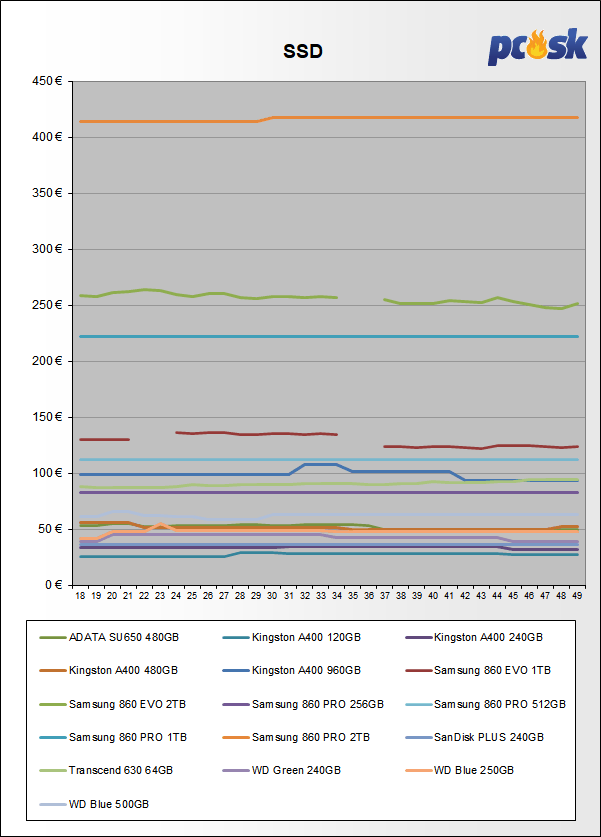Click the orange line near 415 €

(x=328, y=118)
